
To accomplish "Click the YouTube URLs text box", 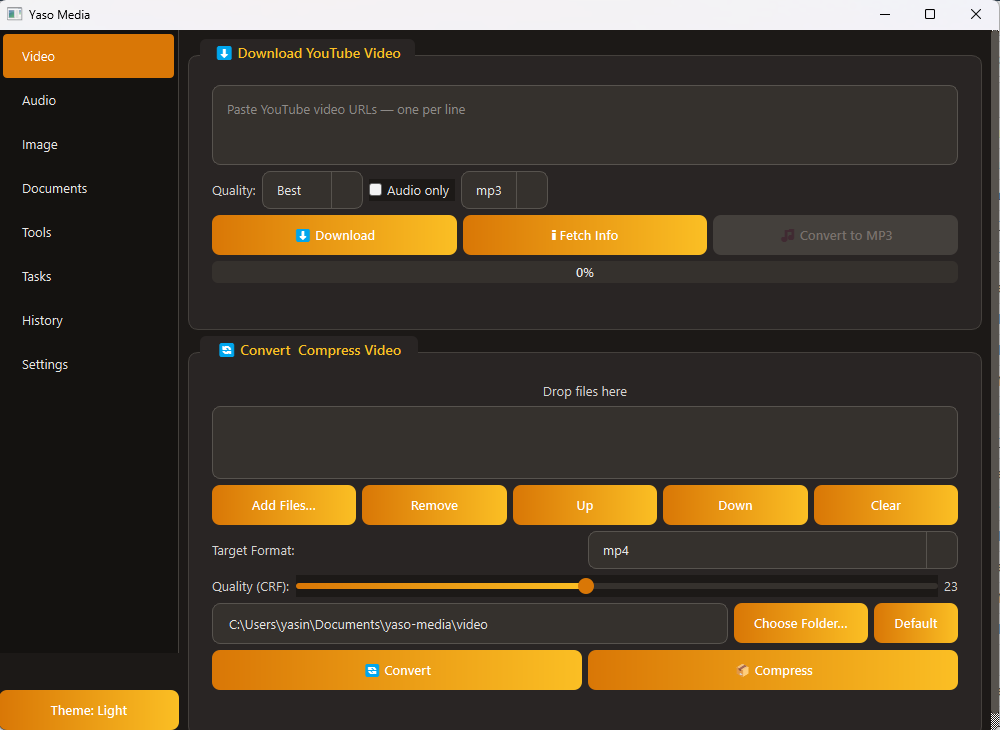I will click(x=585, y=125).
